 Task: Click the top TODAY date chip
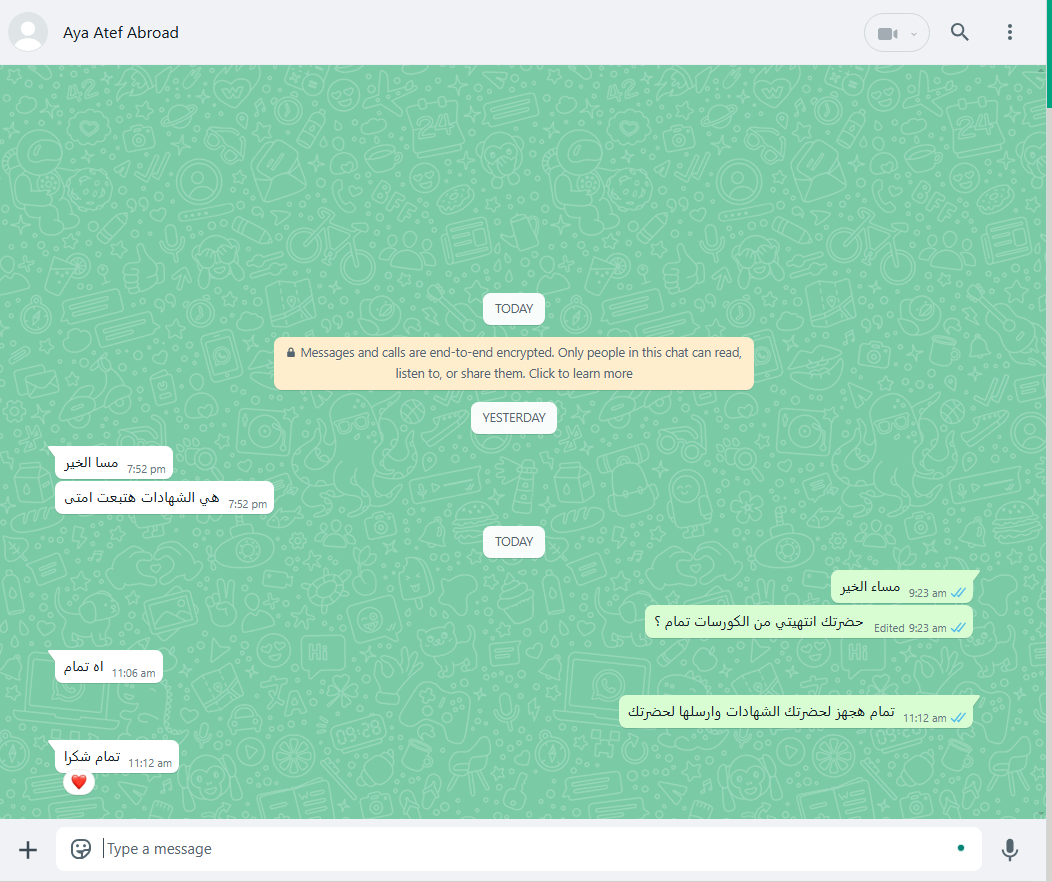[514, 309]
